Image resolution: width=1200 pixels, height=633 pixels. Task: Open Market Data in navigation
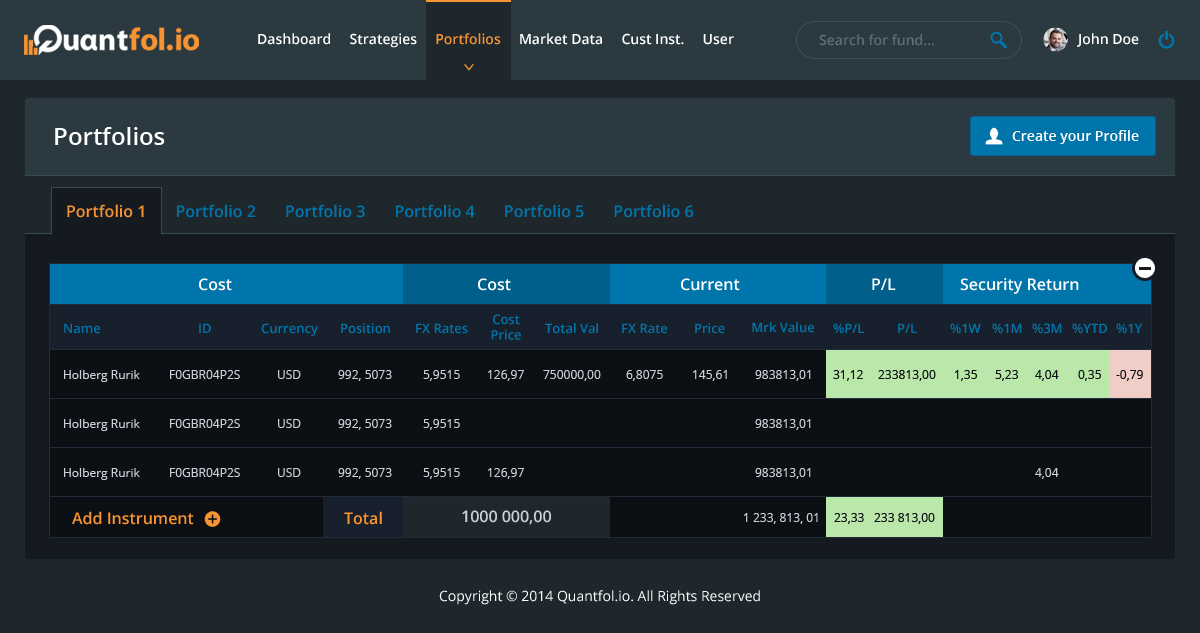click(560, 40)
